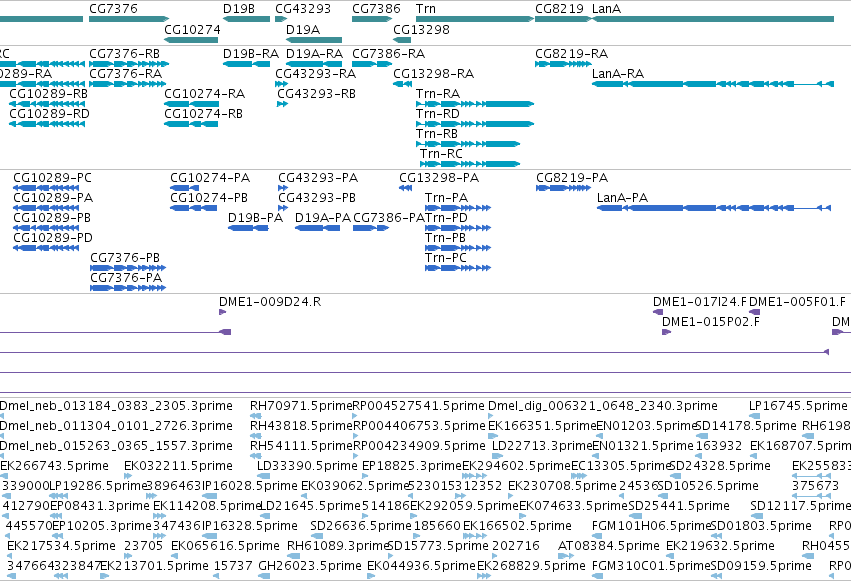Select the CG7376 gene label

pos(113,9)
